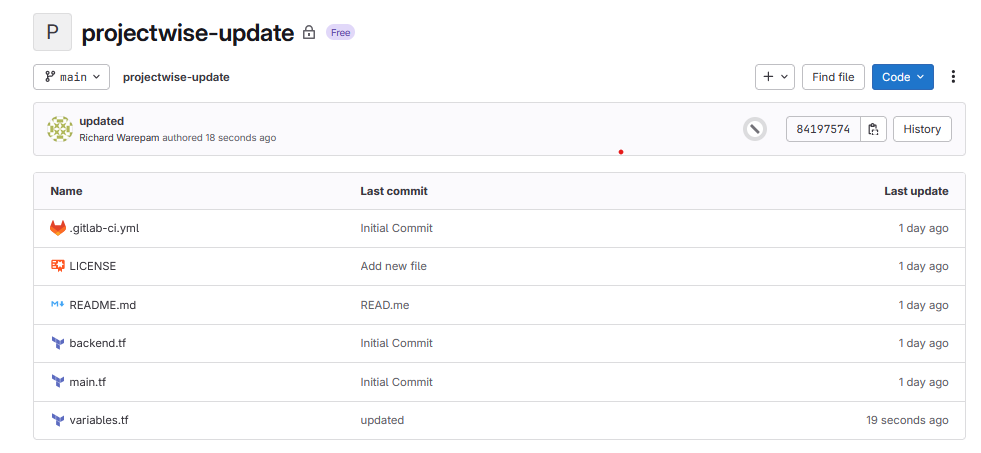The height and width of the screenshot is (453, 981).
Task: Click the Find file button
Action: point(833,77)
